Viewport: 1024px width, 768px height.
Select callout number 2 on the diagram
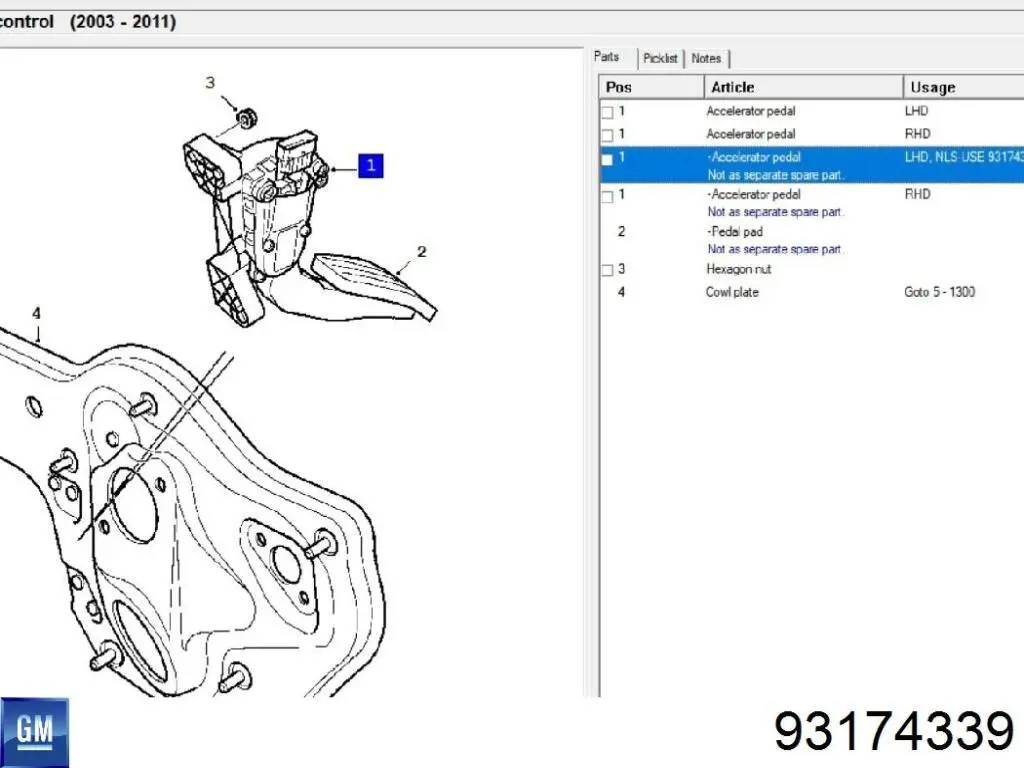click(x=421, y=252)
